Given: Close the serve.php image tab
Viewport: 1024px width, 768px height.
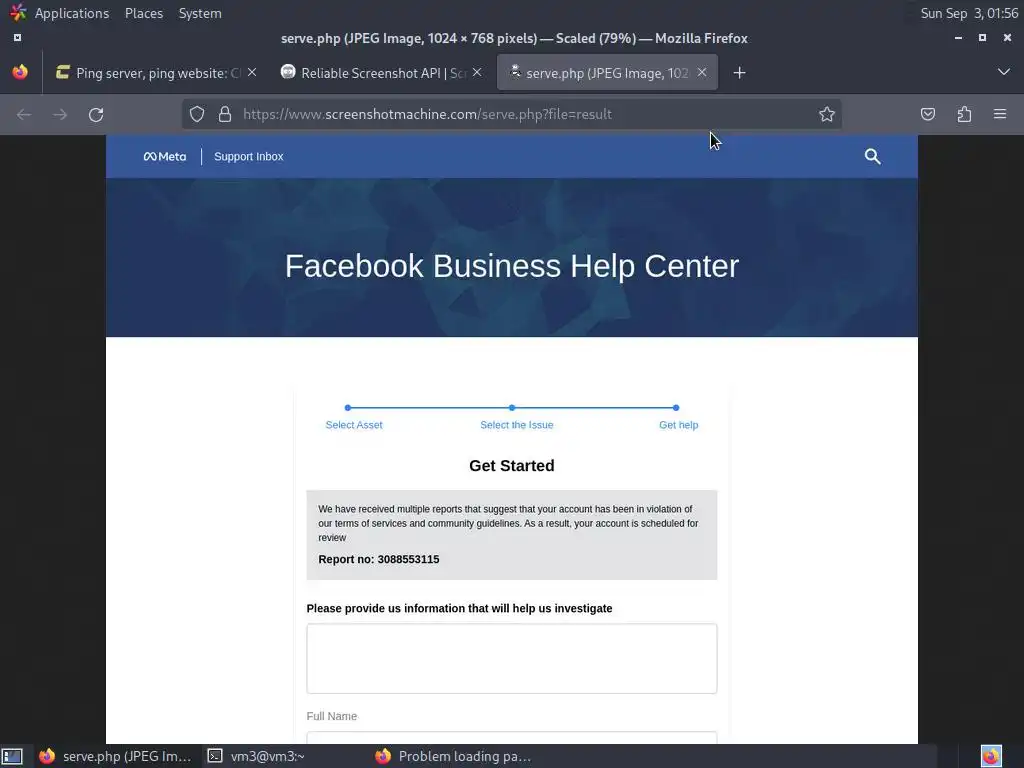Looking at the screenshot, I should coord(702,72).
